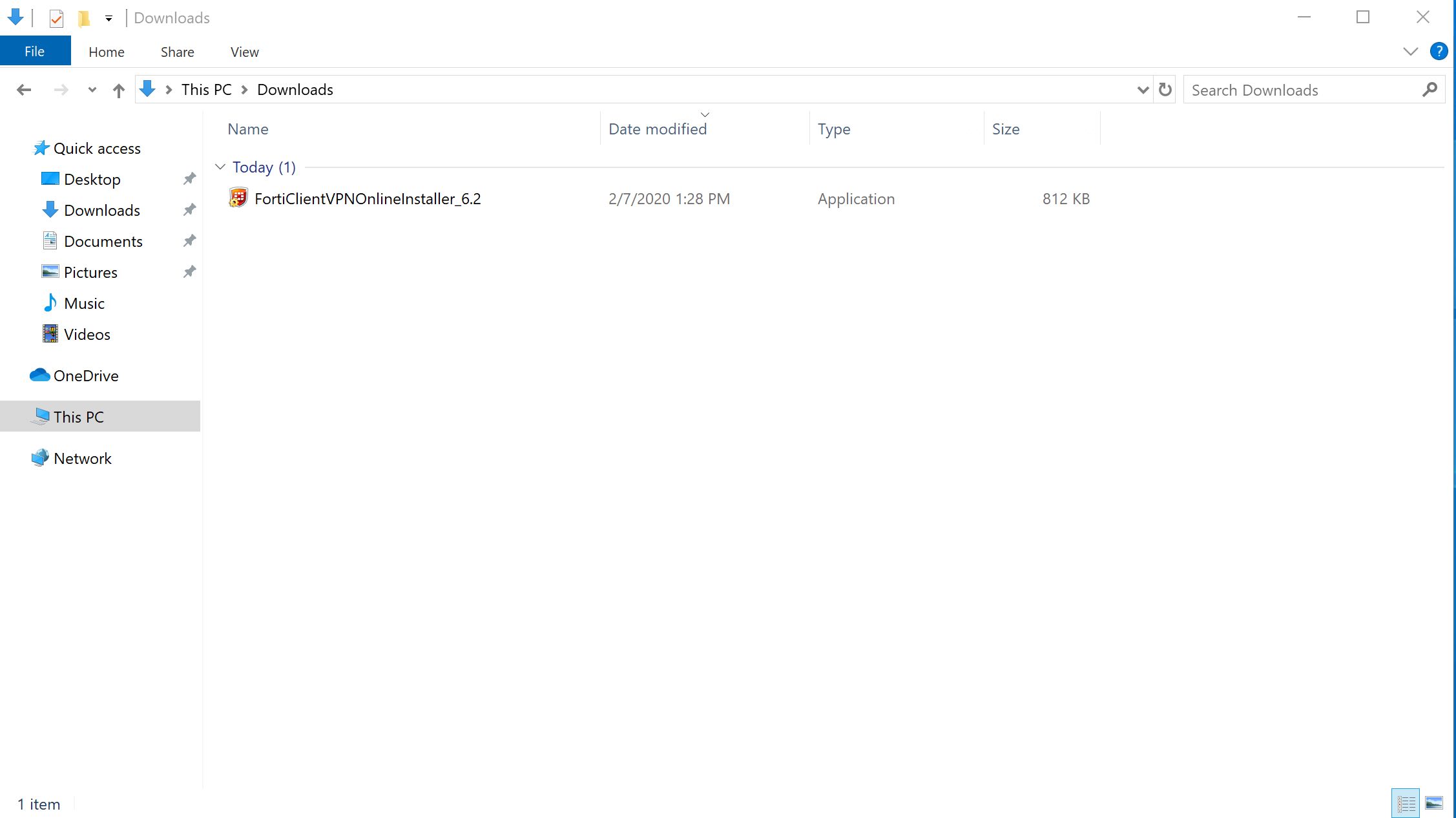
Task: Click the Application type cell
Action: click(x=856, y=198)
